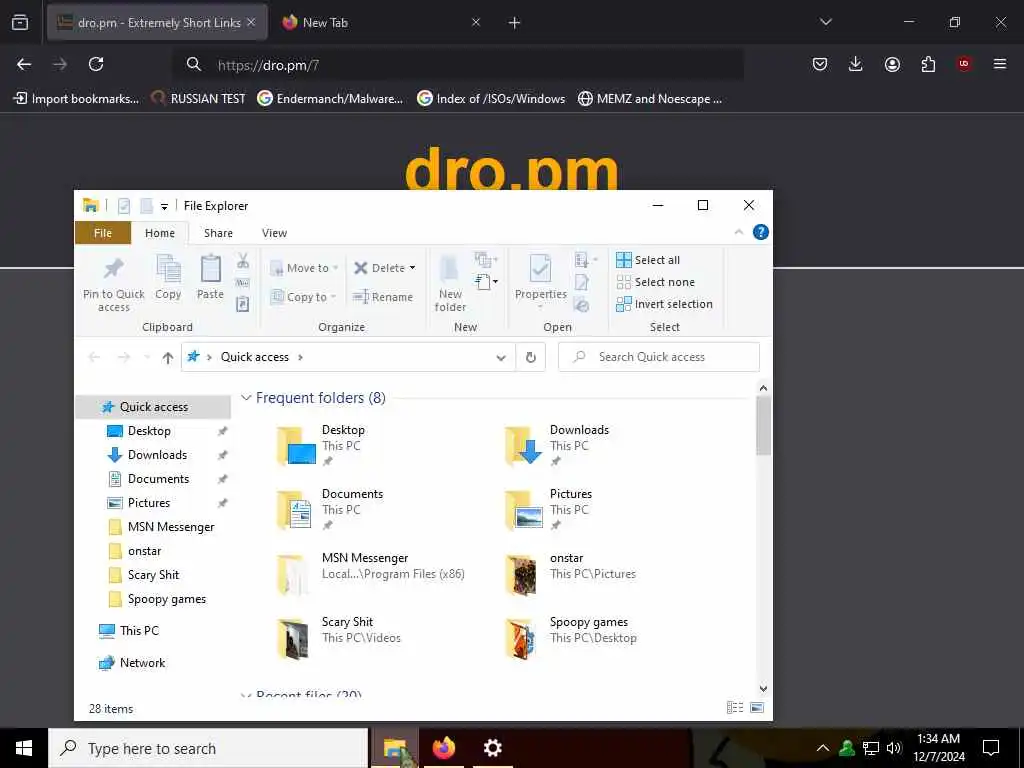Image resolution: width=1024 pixels, height=768 pixels.
Task: Click Search Quick access field
Action: pyautogui.click(x=659, y=357)
